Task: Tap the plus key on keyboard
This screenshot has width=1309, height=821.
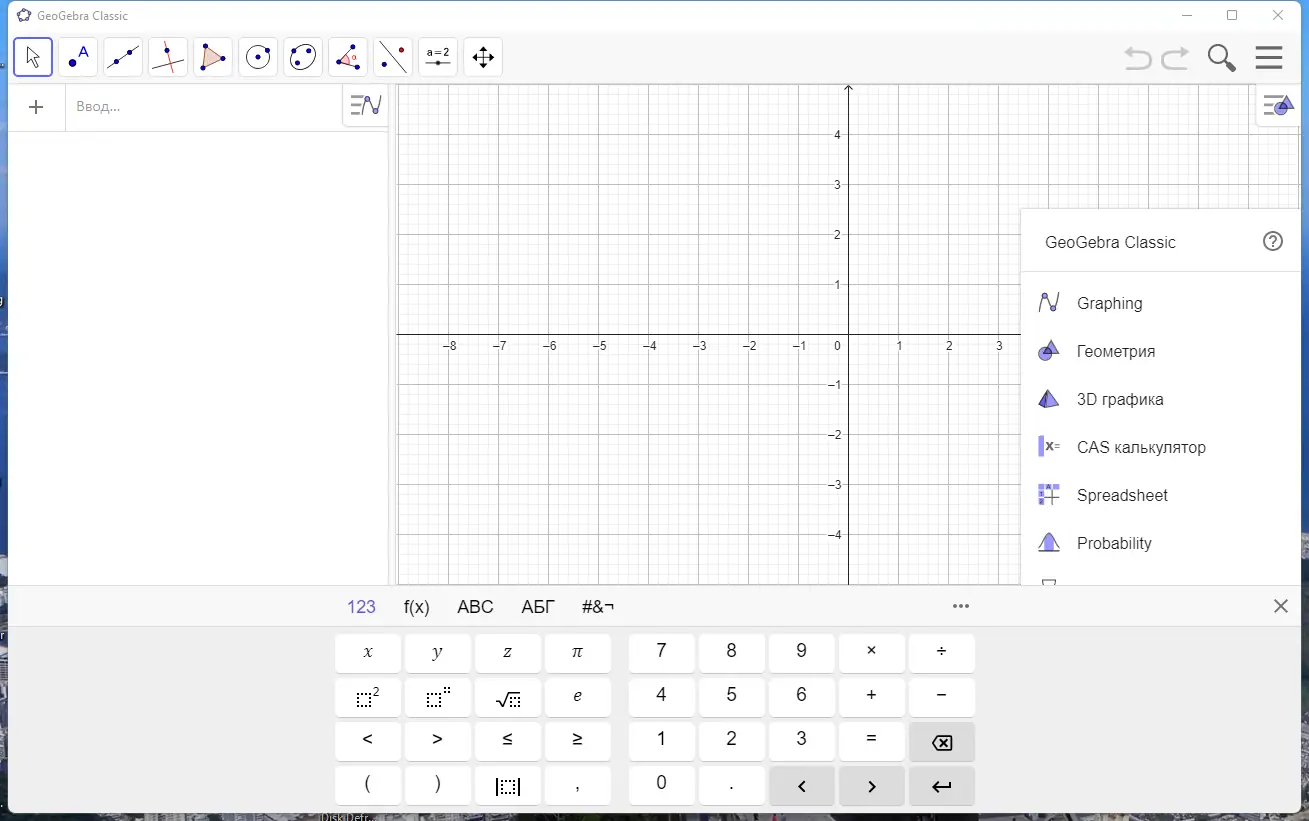Action: point(871,697)
